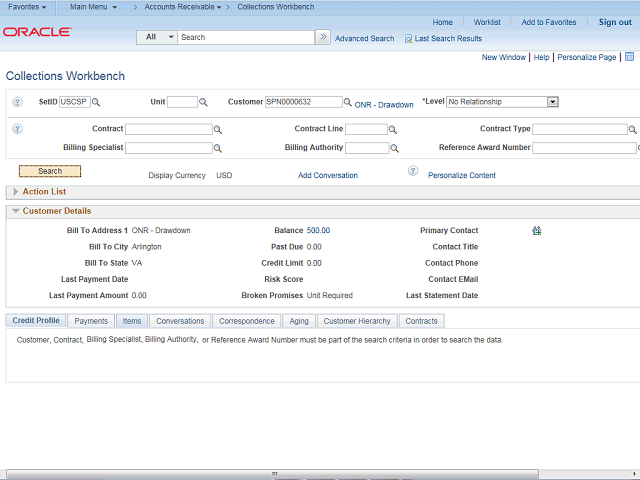Collapse the Customer Details section
This screenshot has height=480, width=640.
click(x=15, y=211)
